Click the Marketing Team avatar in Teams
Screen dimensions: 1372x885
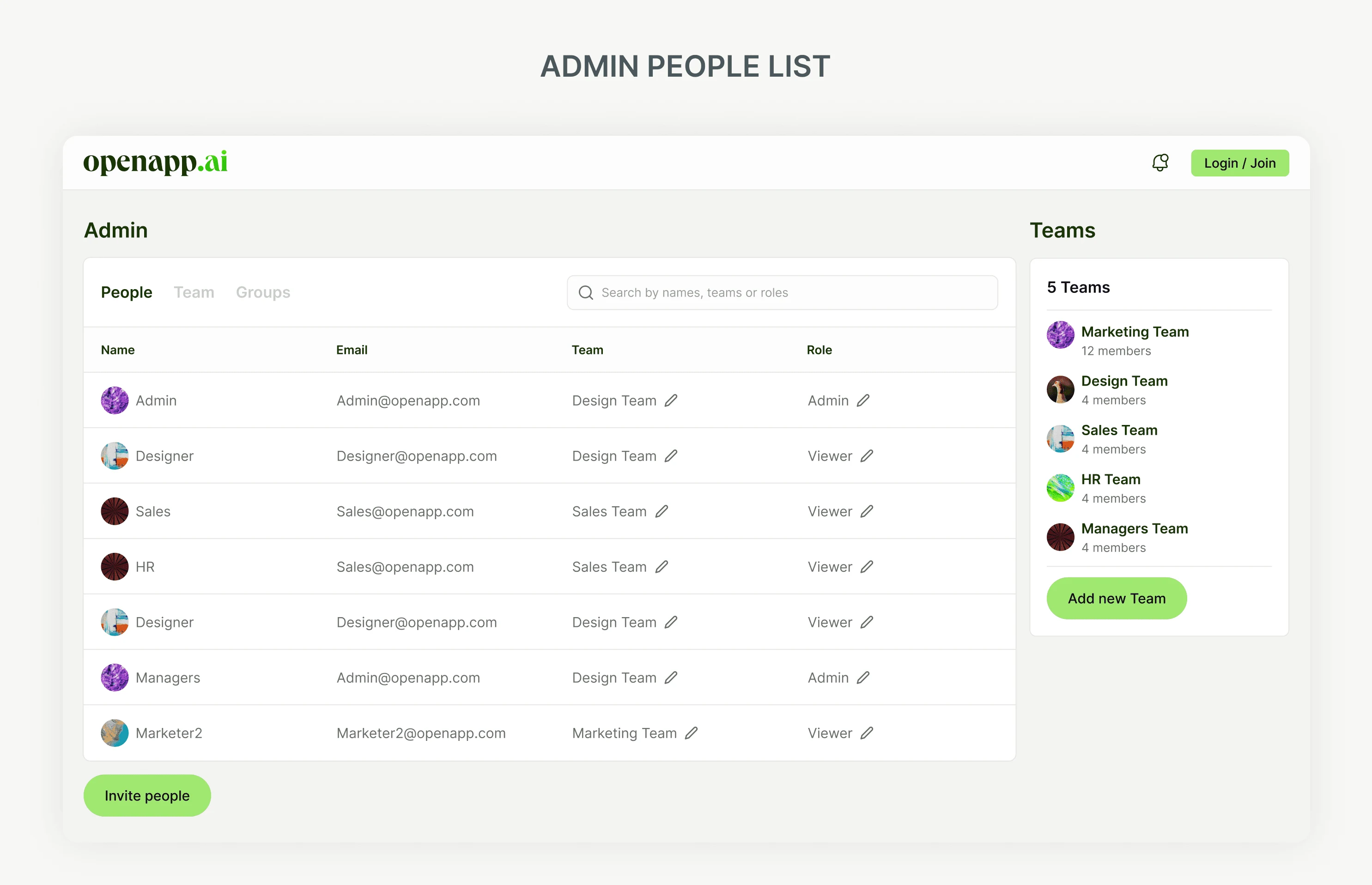(x=1061, y=335)
